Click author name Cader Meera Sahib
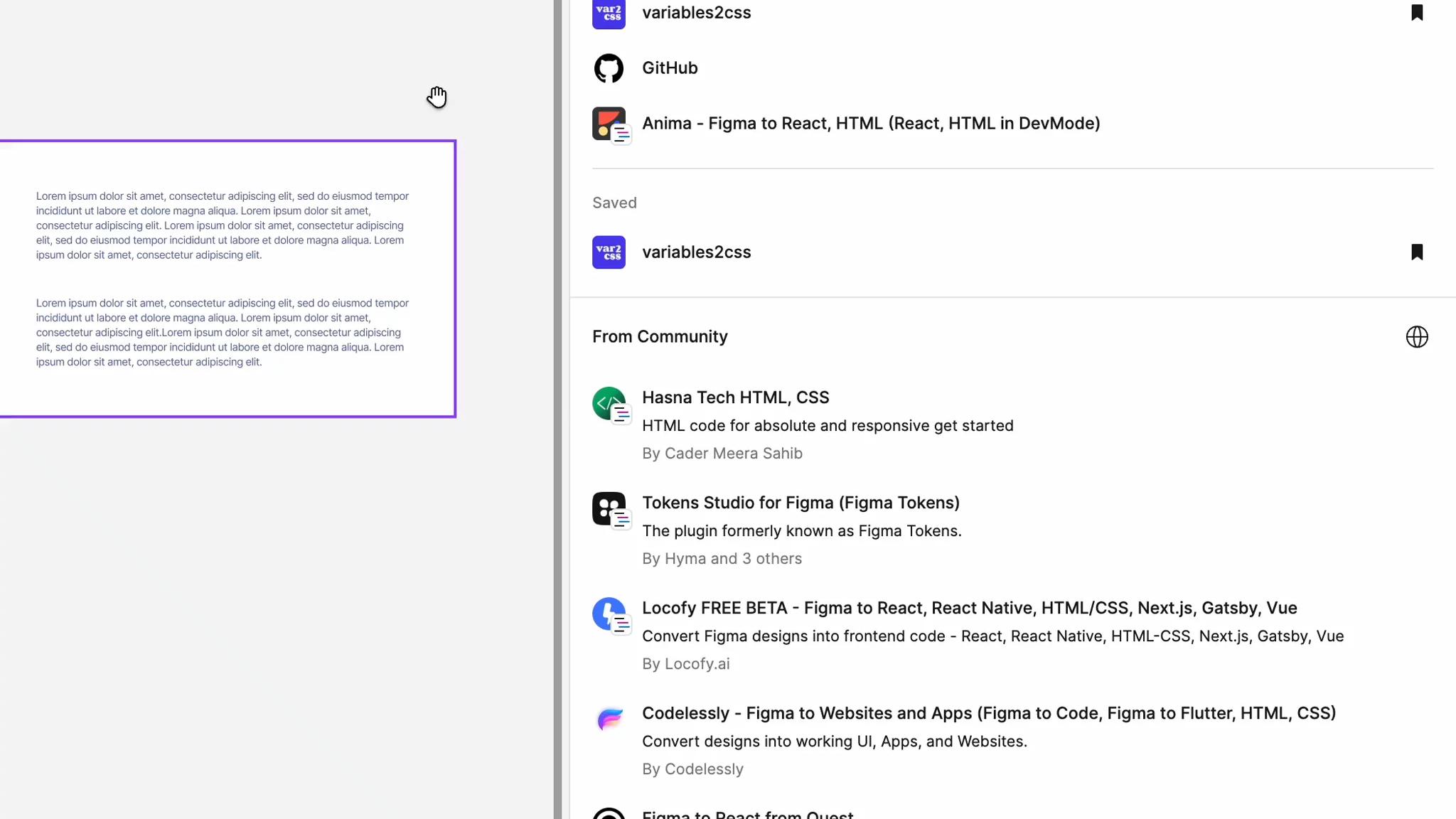This screenshot has width=1456, height=819. tap(733, 453)
